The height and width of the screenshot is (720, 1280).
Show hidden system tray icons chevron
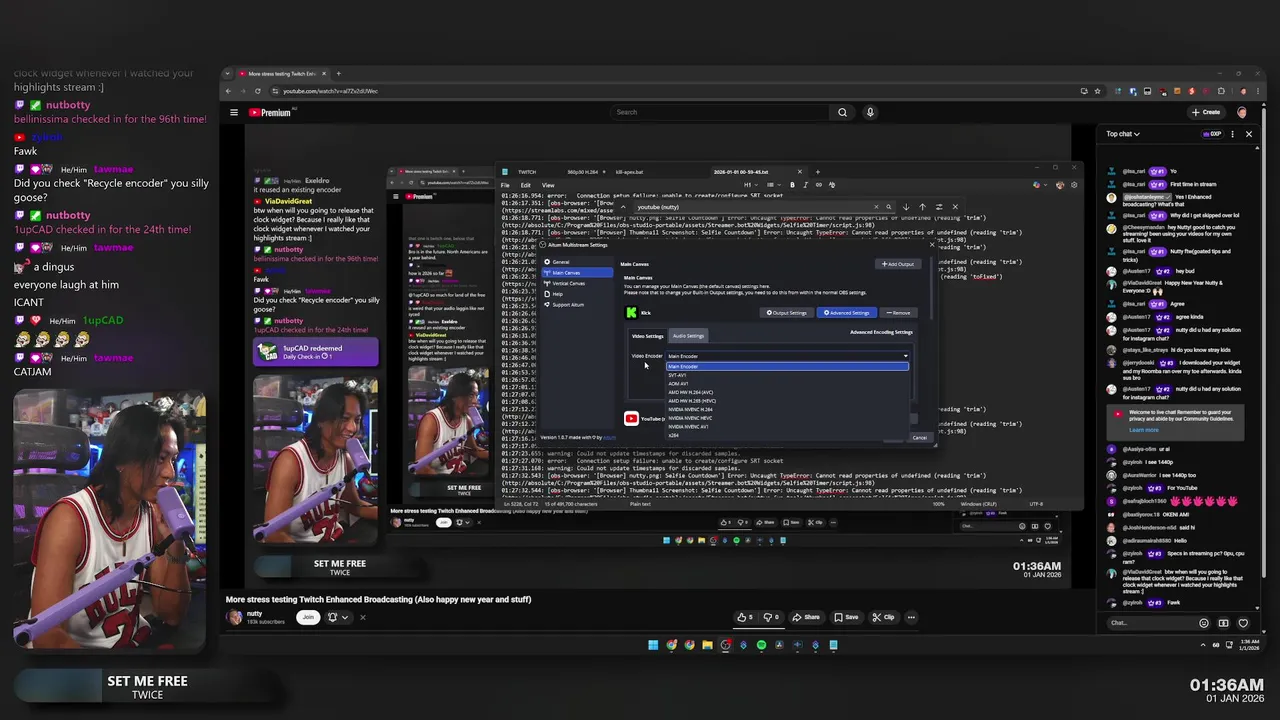[x=1203, y=645]
